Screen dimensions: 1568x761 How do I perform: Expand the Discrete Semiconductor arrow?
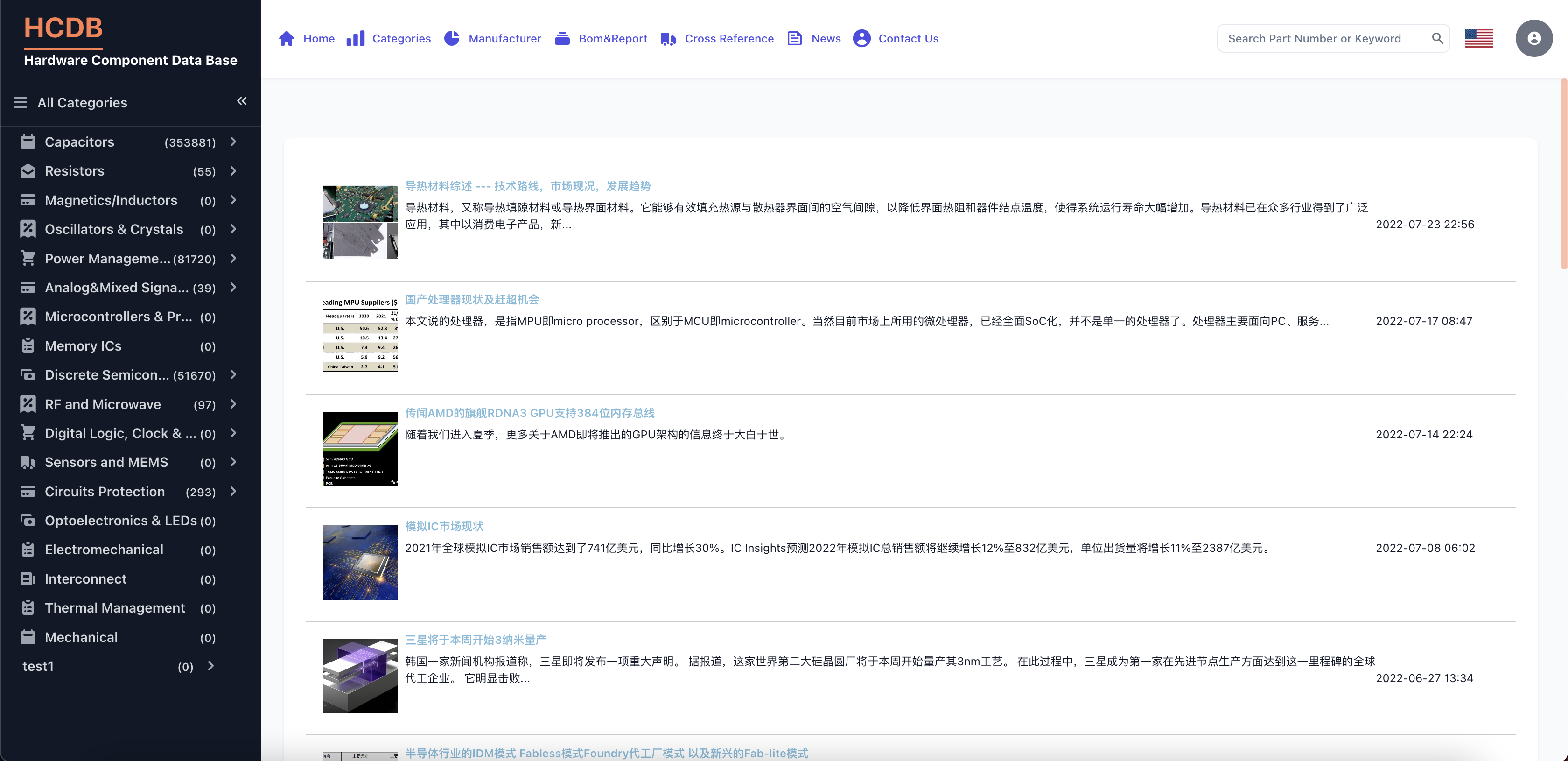tap(233, 374)
